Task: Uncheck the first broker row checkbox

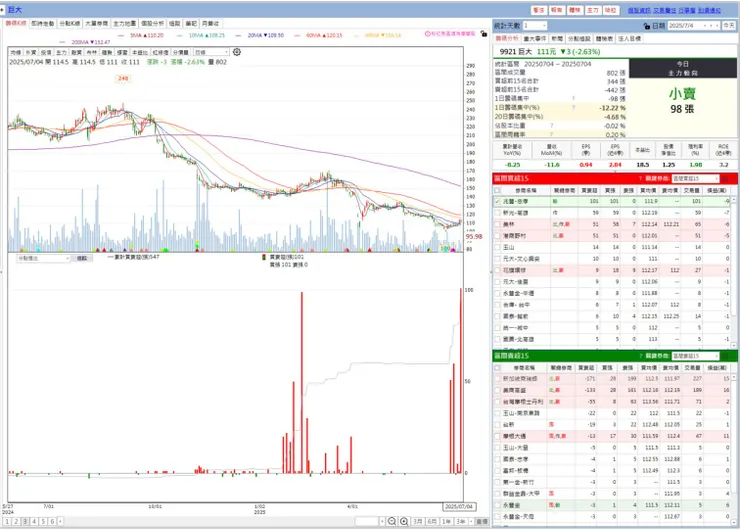Action: click(x=497, y=202)
